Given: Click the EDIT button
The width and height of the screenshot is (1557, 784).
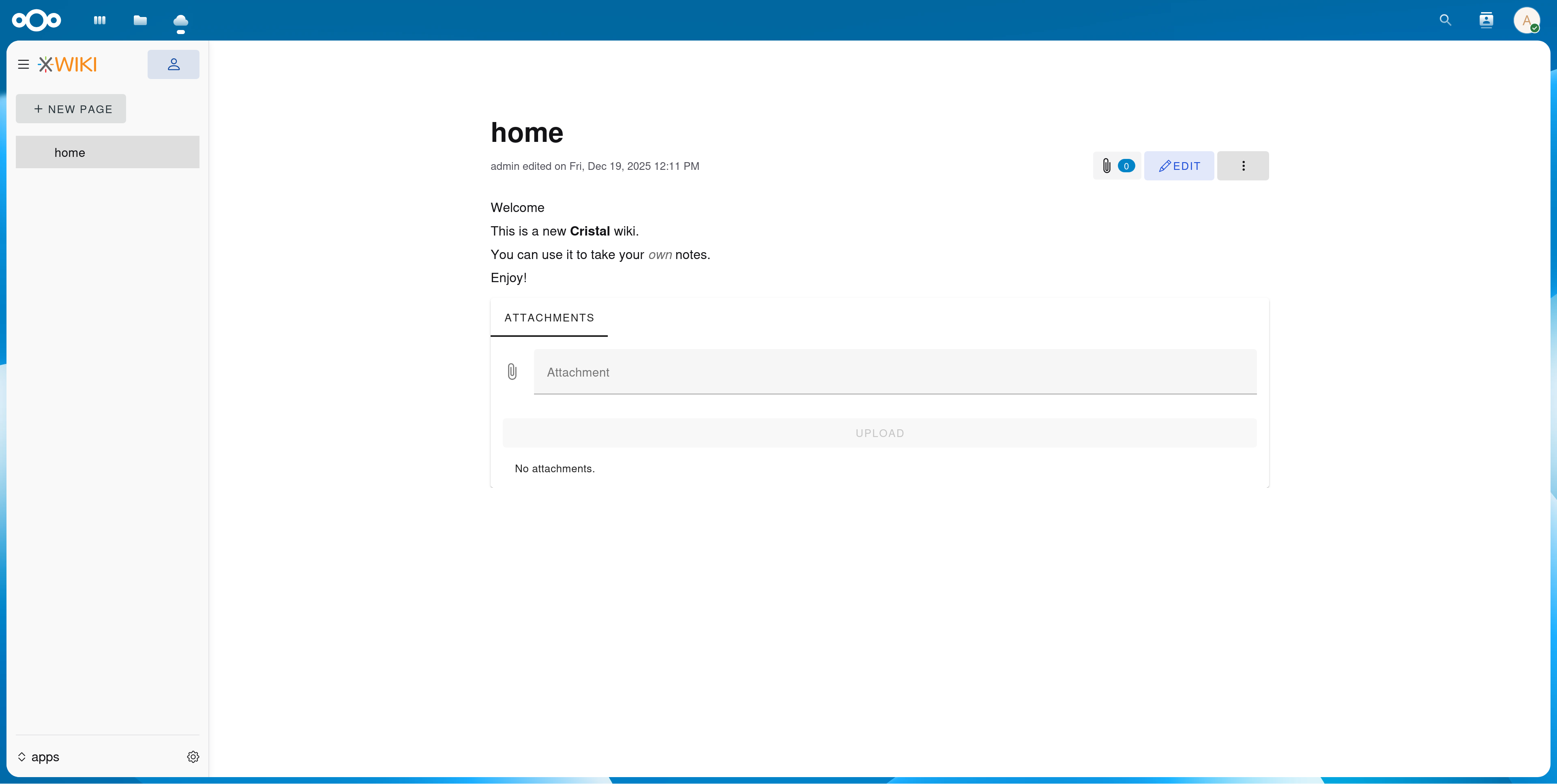Looking at the screenshot, I should (x=1179, y=166).
